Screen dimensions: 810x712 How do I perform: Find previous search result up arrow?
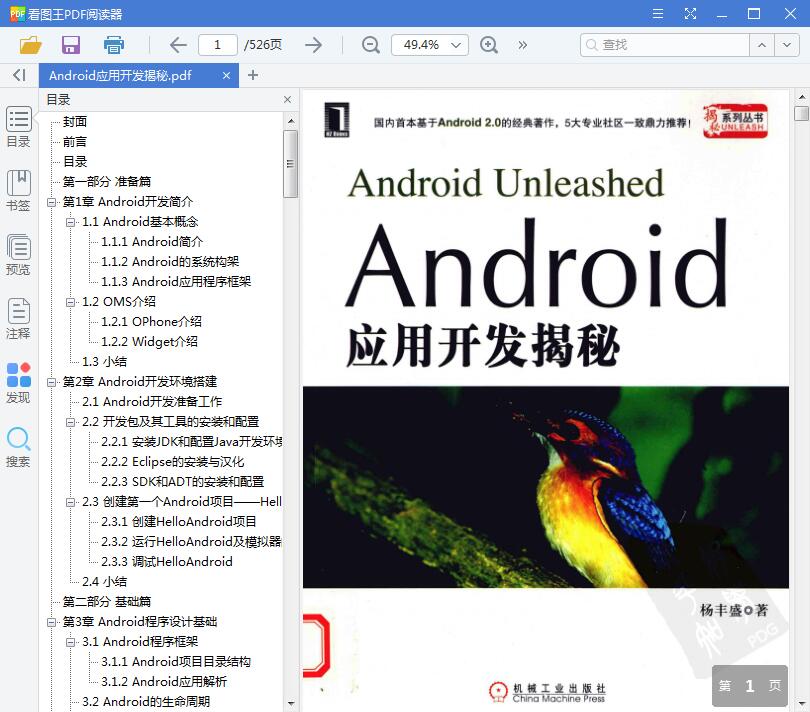(762, 45)
